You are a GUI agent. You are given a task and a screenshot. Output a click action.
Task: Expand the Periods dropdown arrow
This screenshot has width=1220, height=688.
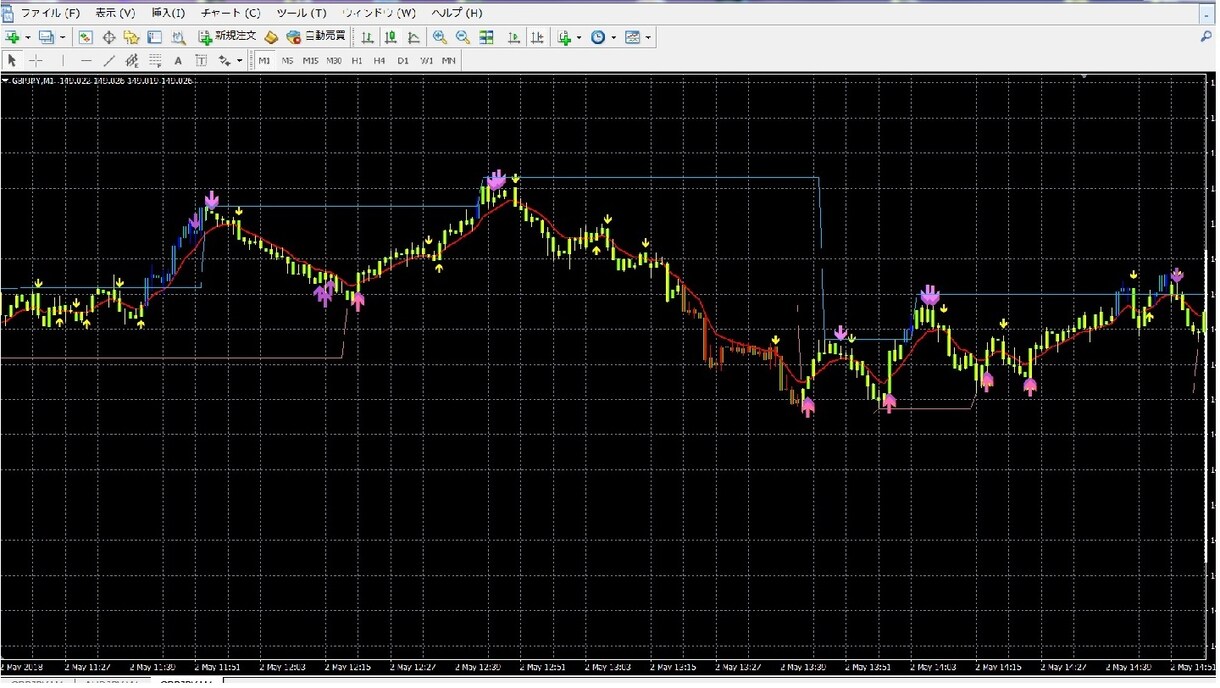pos(613,37)
